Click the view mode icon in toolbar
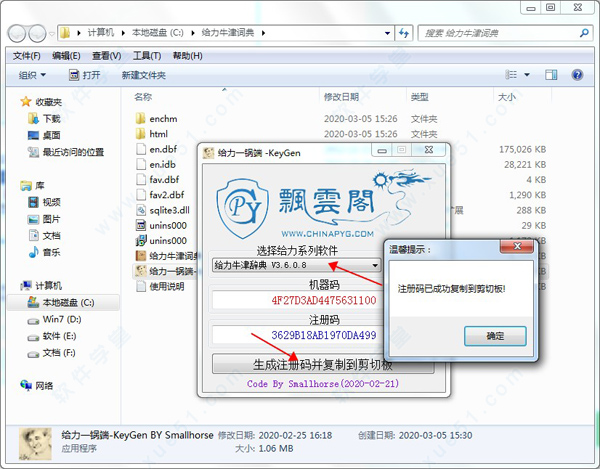600x469 pixels. pyautogui.click(x=511, y=75)
